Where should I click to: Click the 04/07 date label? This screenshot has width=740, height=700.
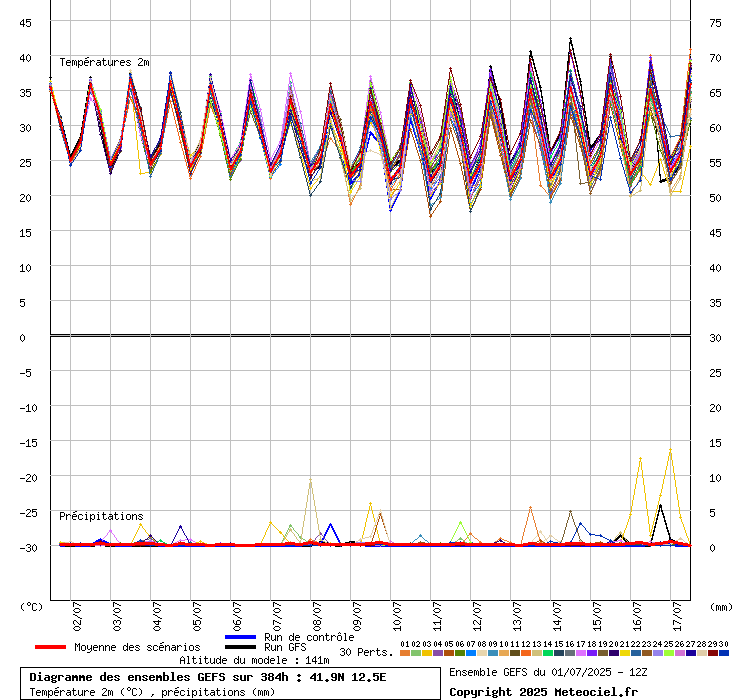(x=157, y=616)
